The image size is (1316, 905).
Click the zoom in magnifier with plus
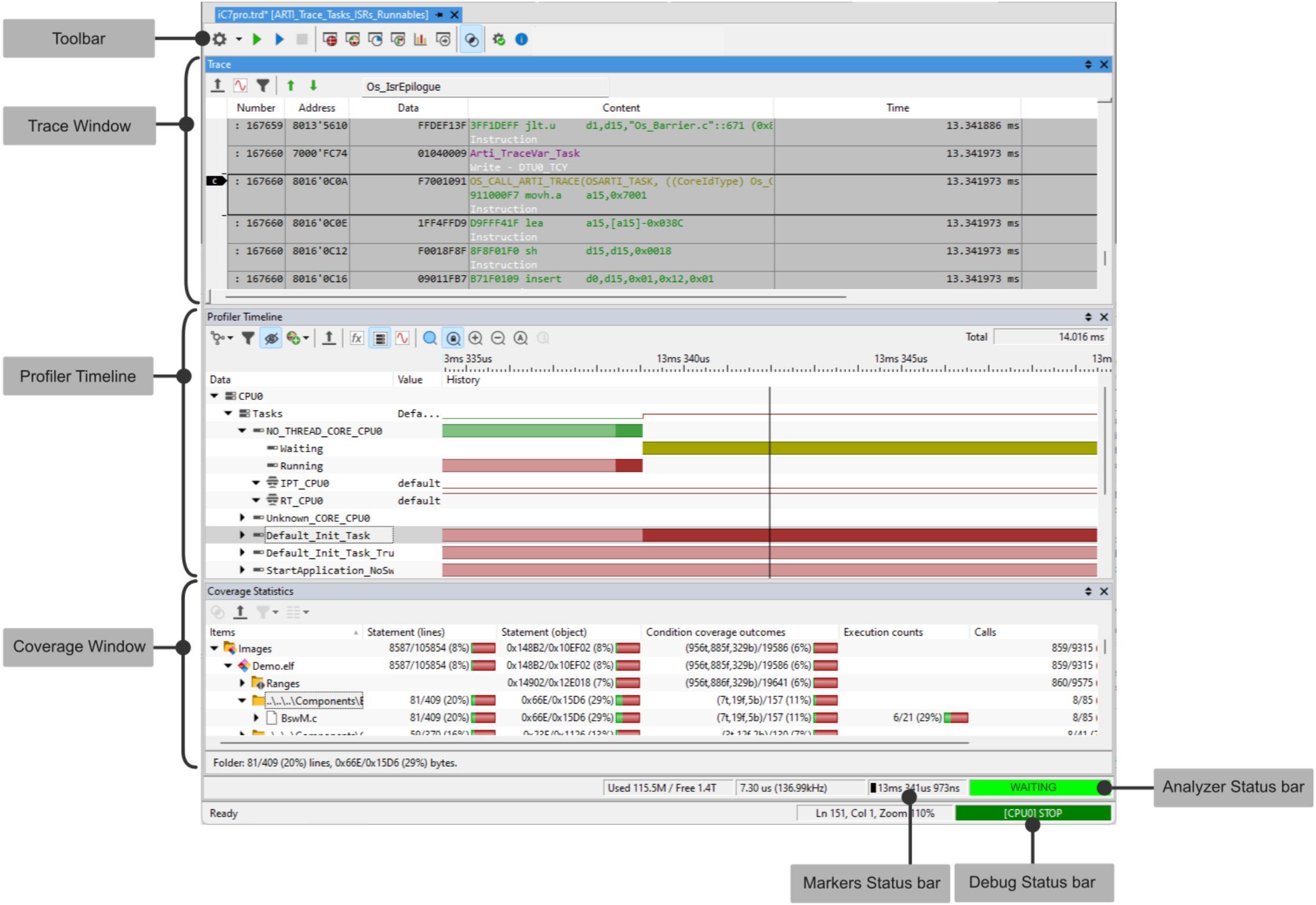475,338
